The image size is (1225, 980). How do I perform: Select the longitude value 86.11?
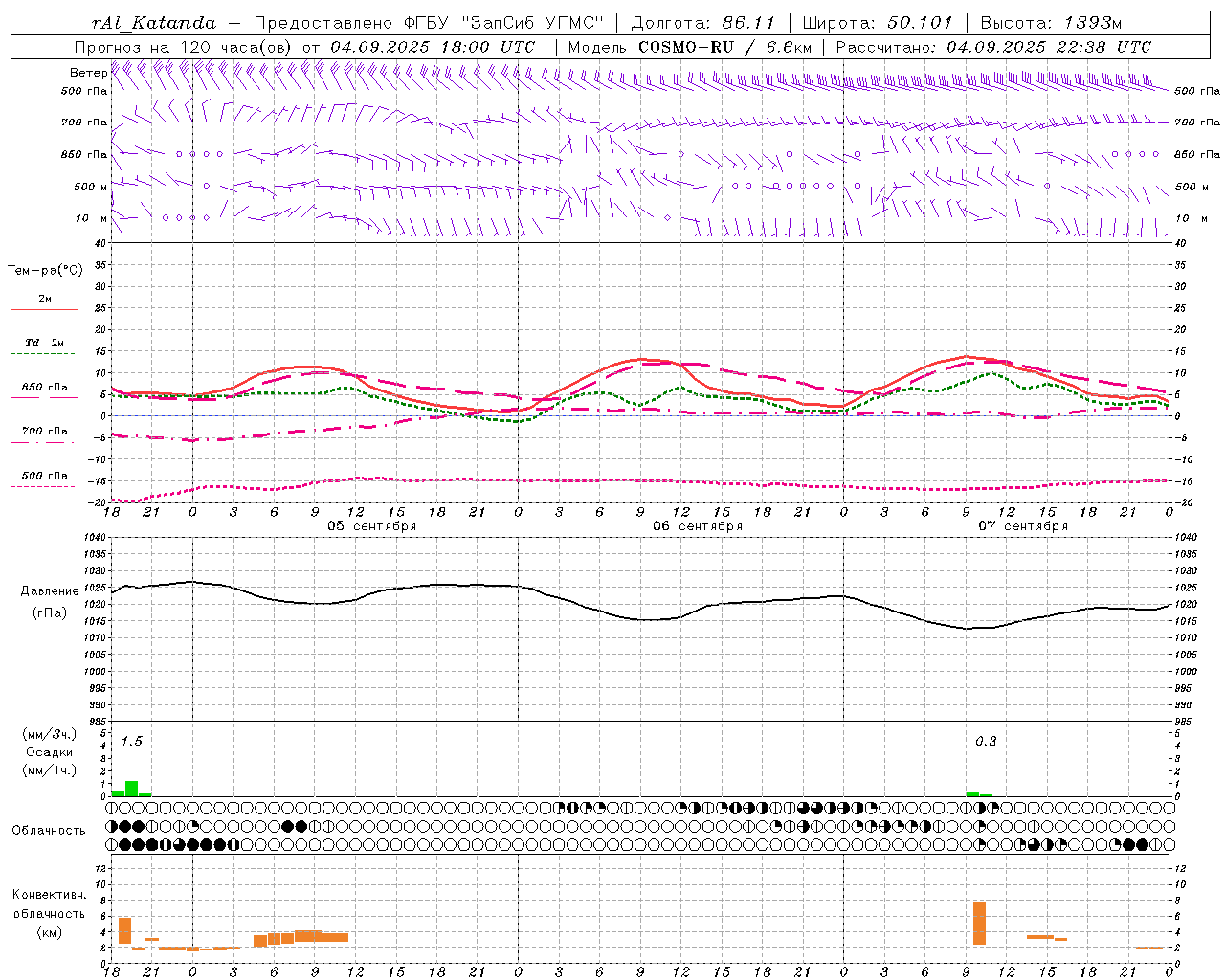click(x=749, y=23)
